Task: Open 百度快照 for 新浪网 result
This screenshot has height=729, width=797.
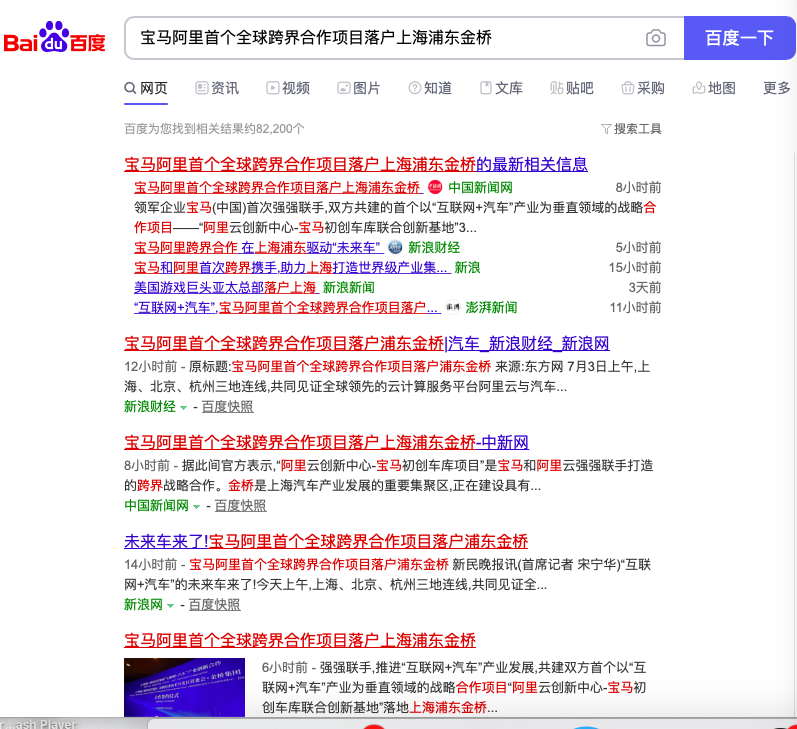Action: pos(214,605)
